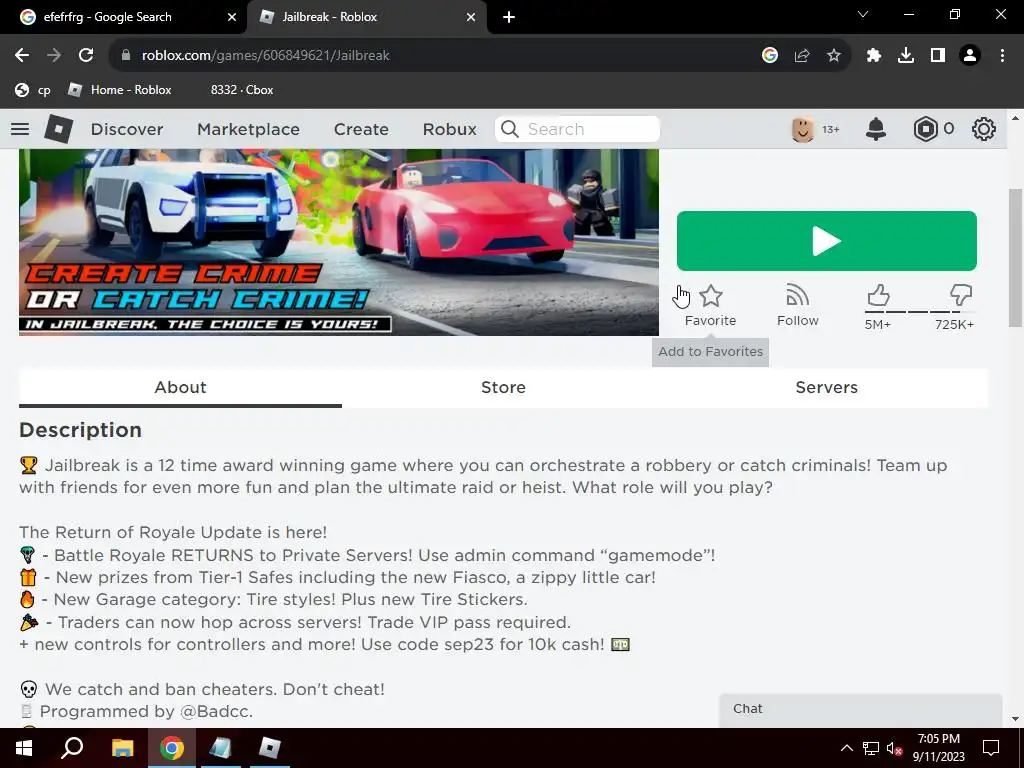Screen dimensions: 1024x768
Task: Go to Marketplace page
Action: click(248, 129)
